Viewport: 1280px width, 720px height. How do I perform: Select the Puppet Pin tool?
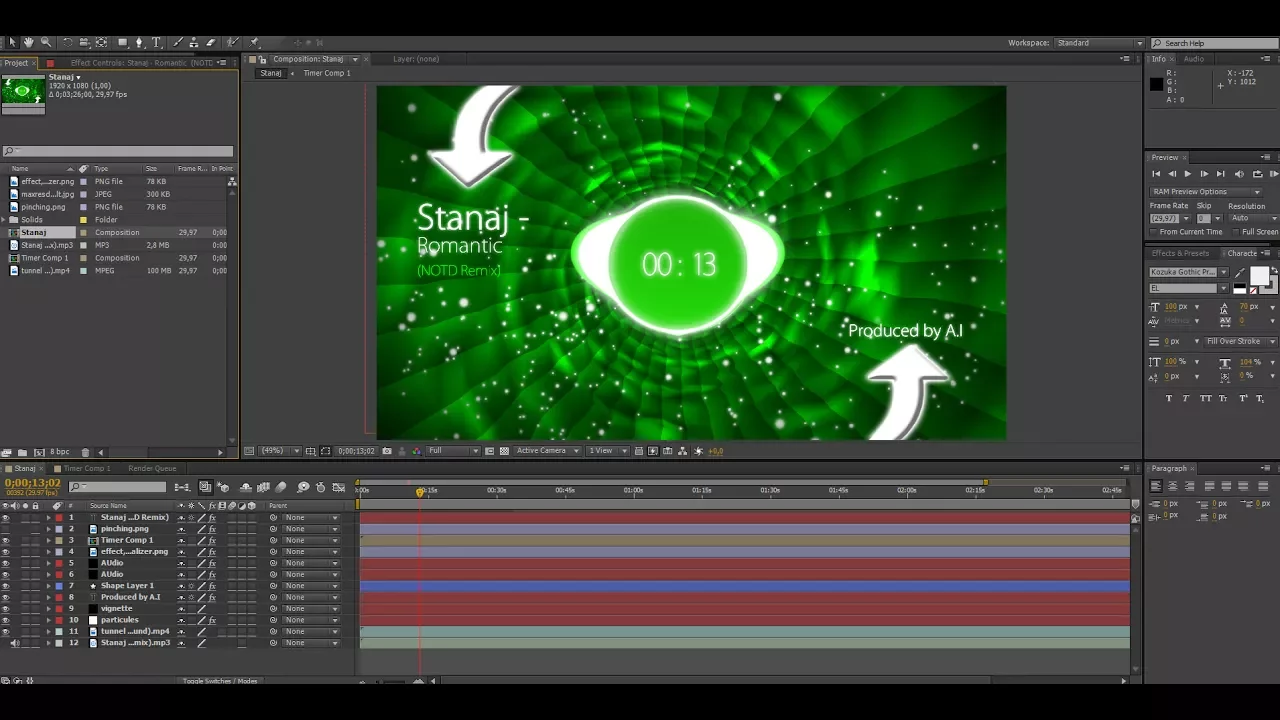coord(254,43)
